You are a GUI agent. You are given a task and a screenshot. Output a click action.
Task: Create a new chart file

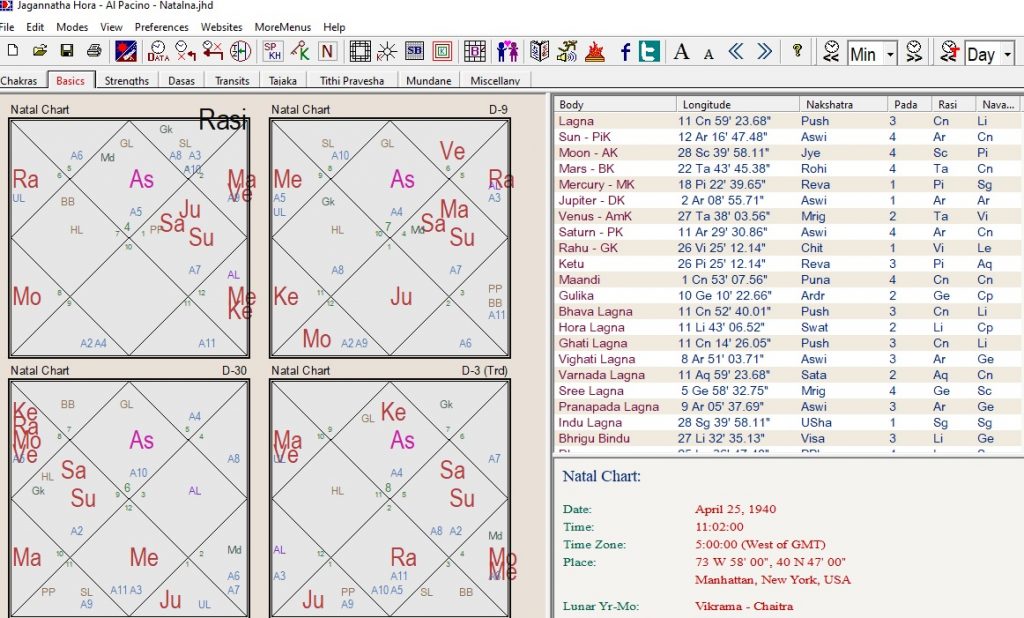click(x=12, y=51)
